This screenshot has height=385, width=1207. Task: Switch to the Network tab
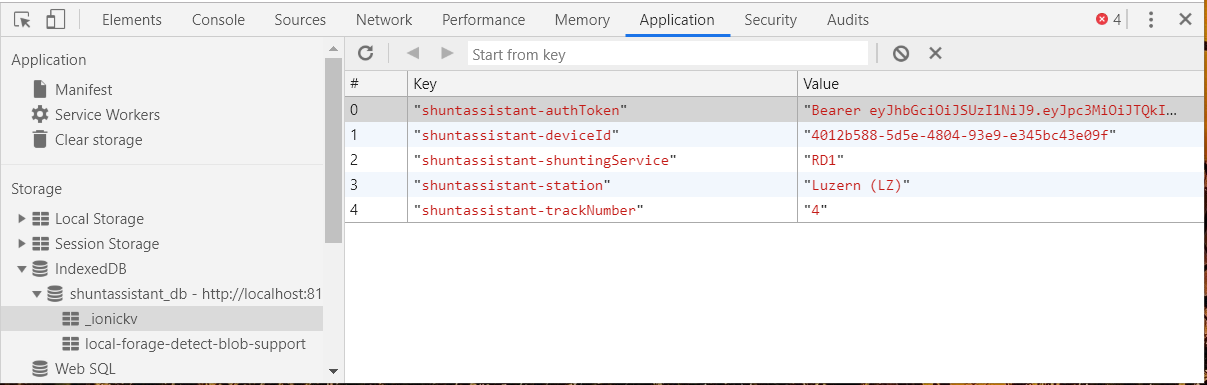[384, 19]
